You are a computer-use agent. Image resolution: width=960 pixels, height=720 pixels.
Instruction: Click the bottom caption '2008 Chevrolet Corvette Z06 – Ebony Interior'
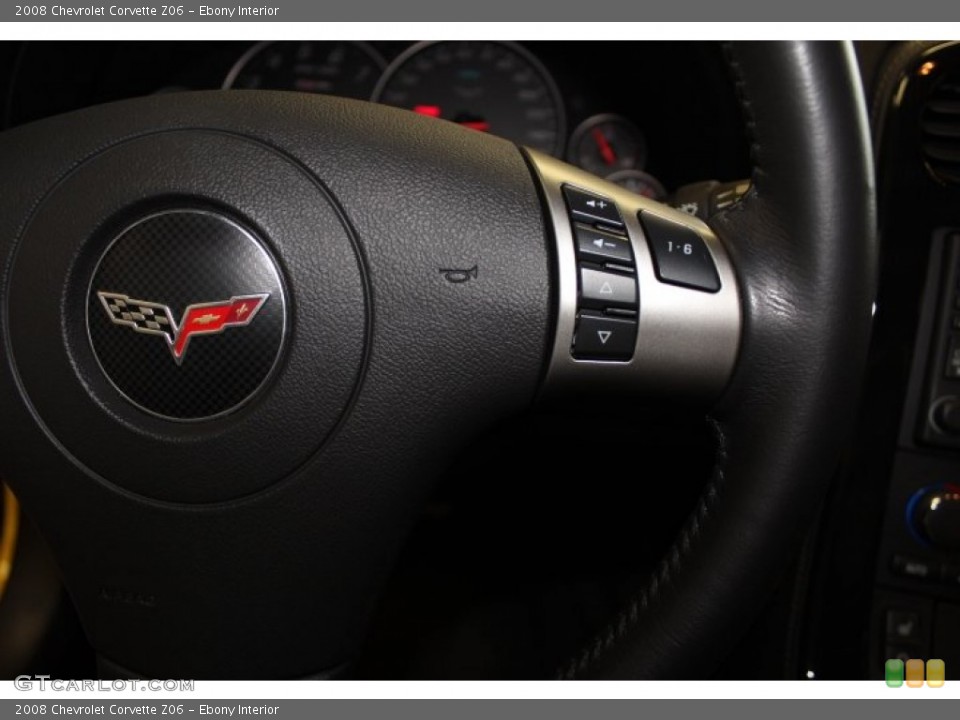tap(147, 710)
